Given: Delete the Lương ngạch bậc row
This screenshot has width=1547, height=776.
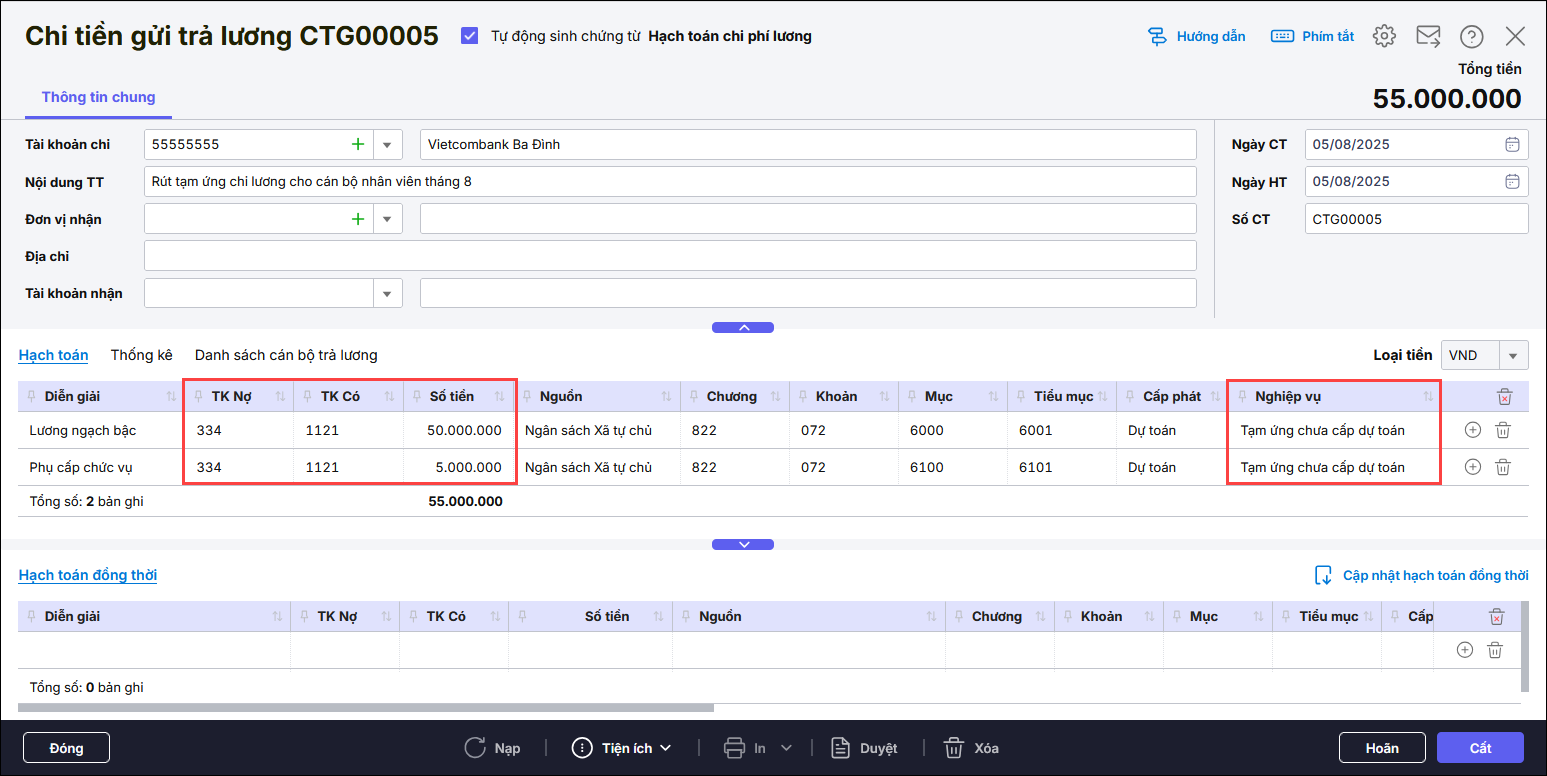Looking at the screenshot, I should pos(1502,430).
